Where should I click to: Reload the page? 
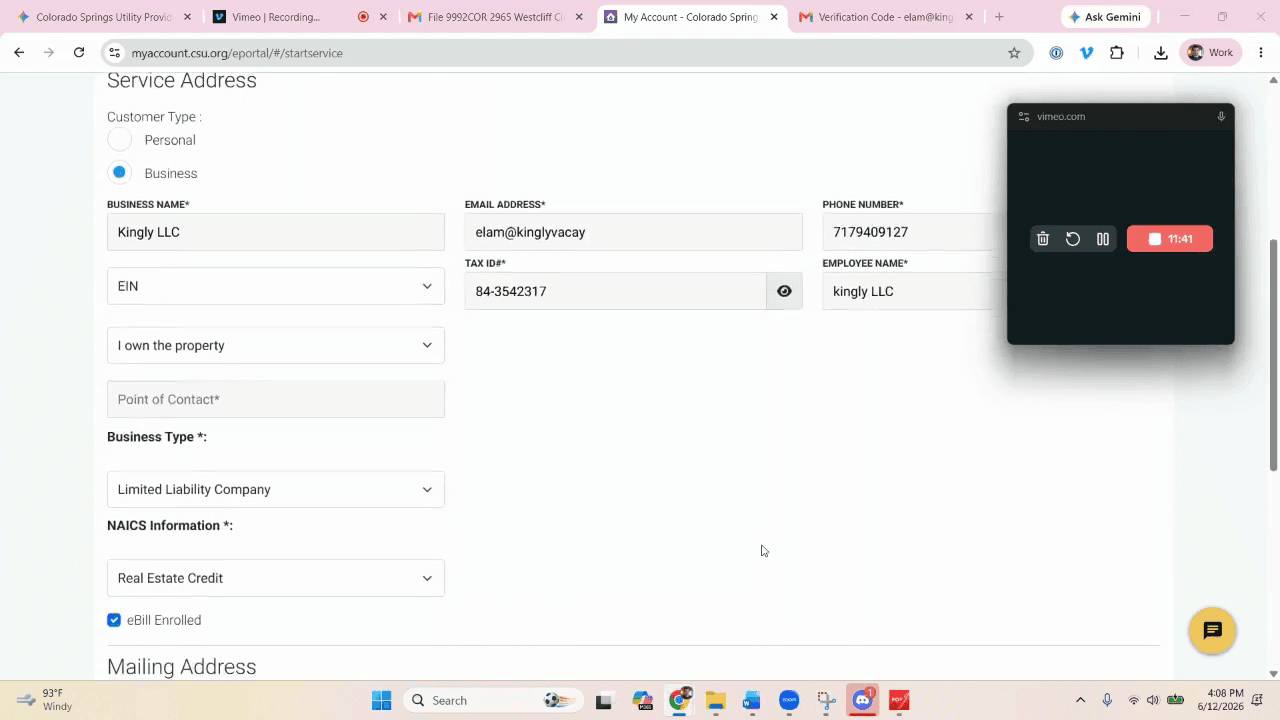pos(79,53)
